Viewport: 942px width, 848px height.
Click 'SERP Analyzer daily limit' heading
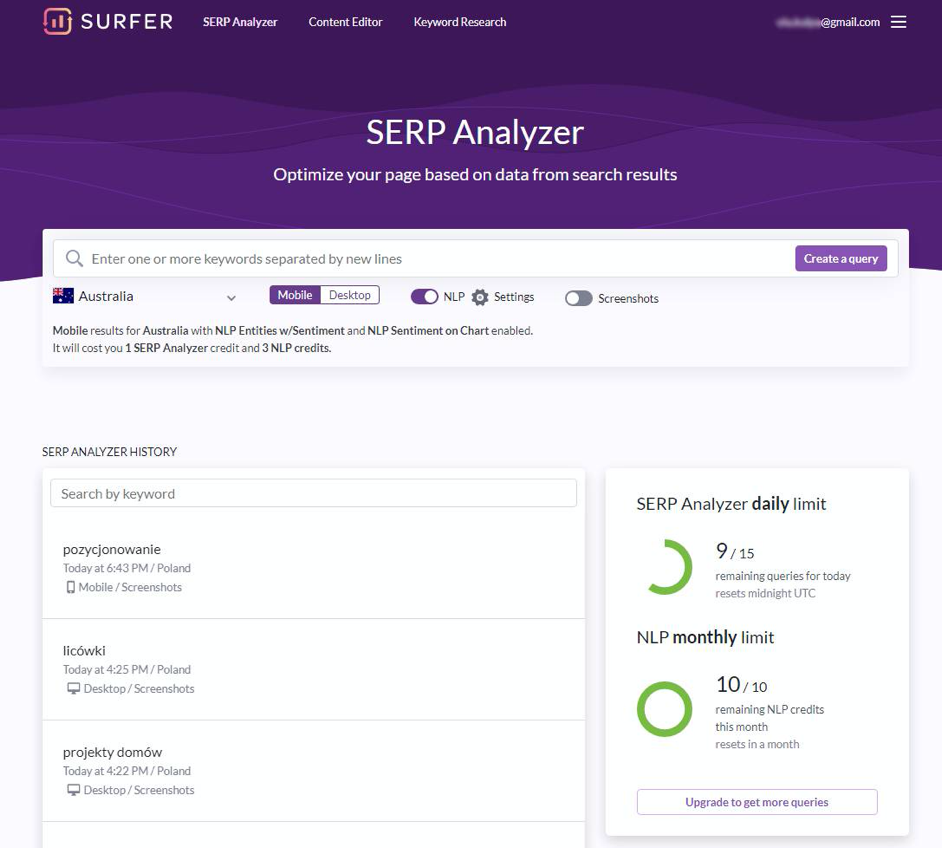[x=731, y=504]
